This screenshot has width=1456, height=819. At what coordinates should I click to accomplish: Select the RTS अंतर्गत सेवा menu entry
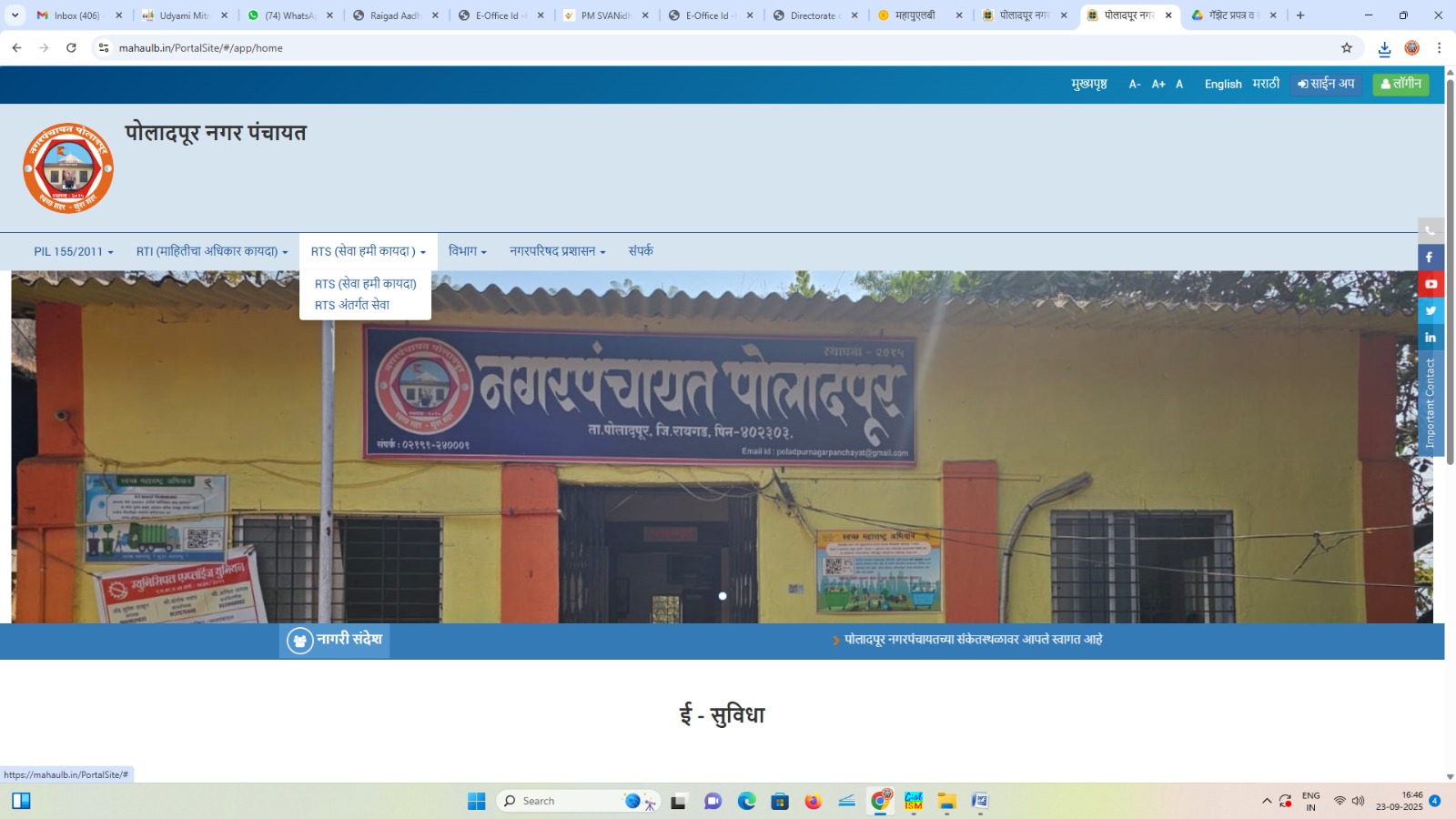pos(352,306)
